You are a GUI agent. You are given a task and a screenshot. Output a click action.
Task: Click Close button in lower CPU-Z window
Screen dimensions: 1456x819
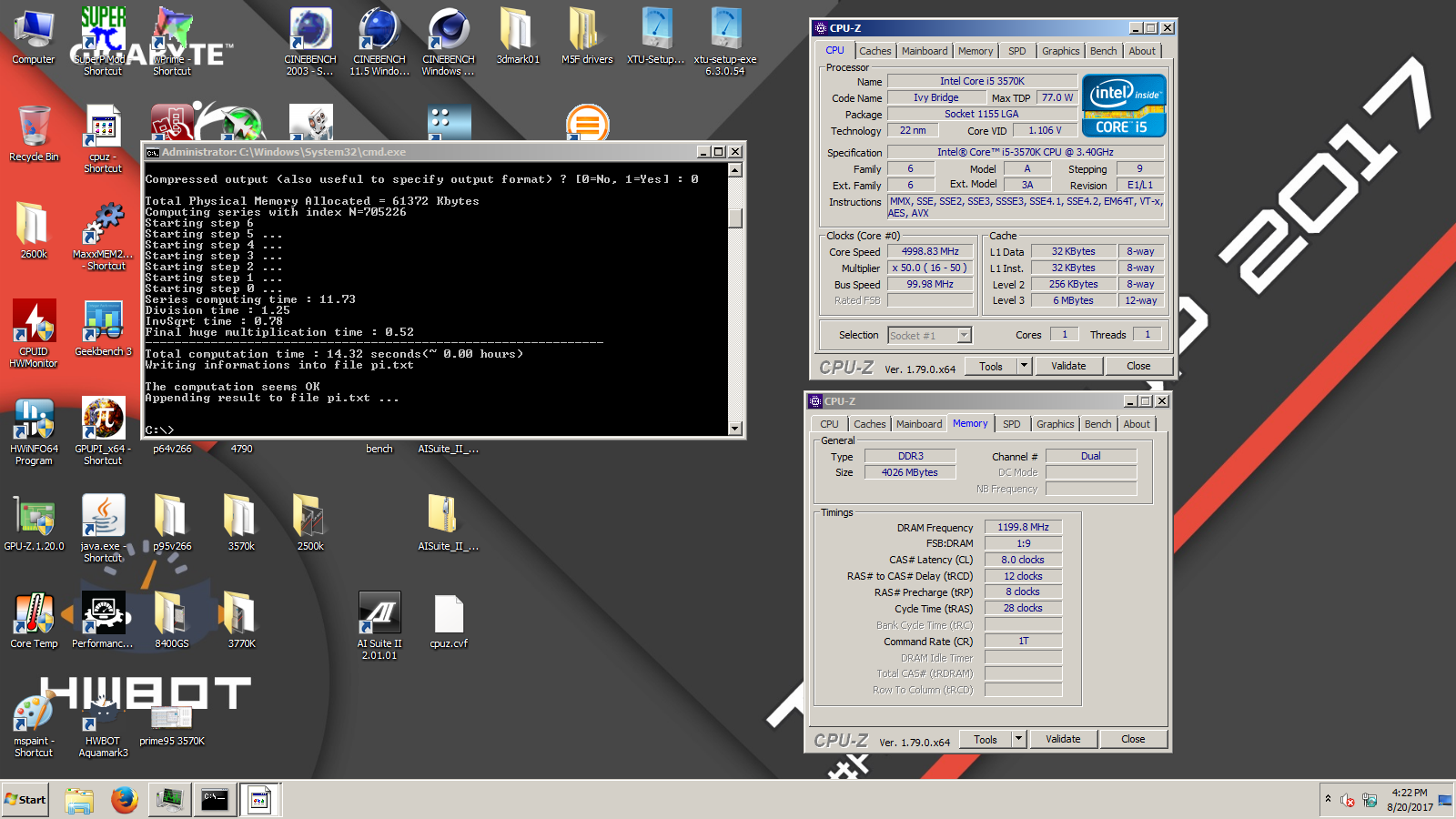(1133, 739)
